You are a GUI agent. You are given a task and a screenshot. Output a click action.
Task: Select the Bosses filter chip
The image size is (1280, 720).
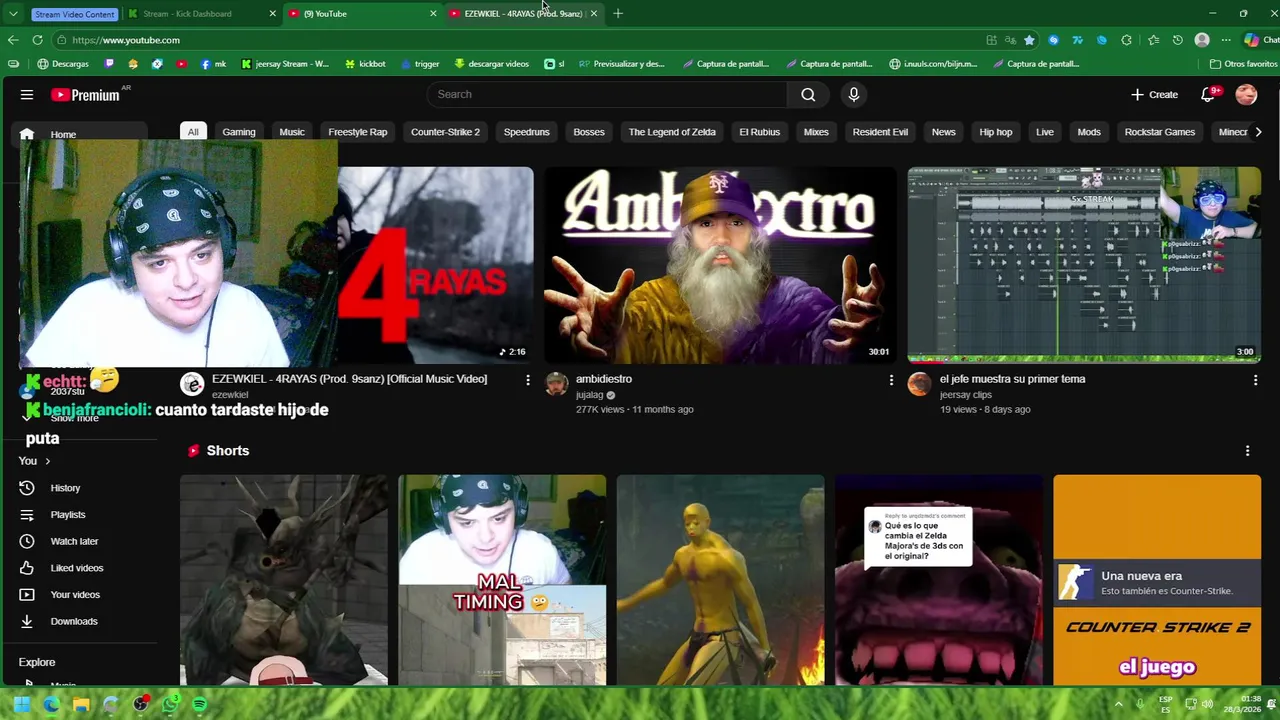coord(589,132)
